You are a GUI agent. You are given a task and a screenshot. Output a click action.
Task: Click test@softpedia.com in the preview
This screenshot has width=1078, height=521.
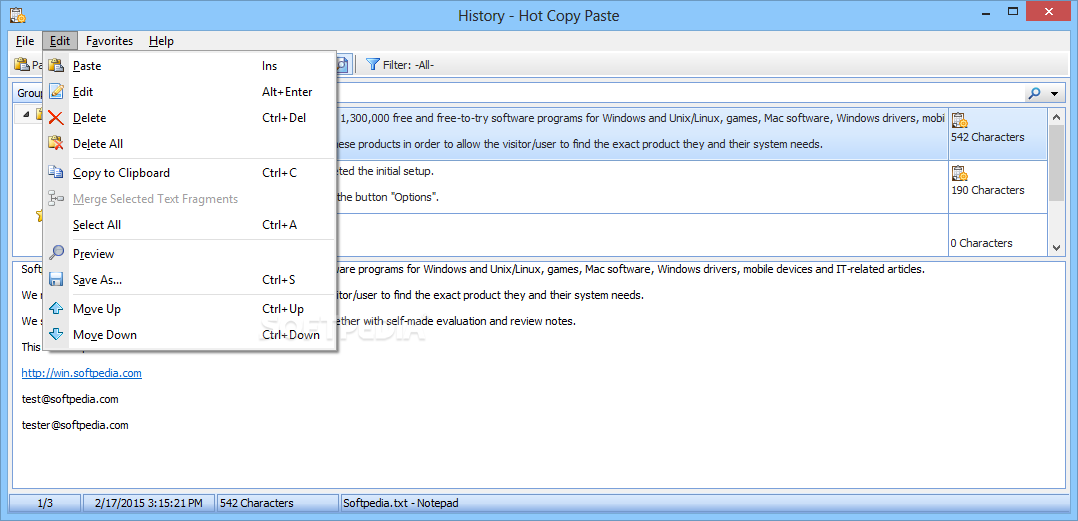tap(70, 399)
